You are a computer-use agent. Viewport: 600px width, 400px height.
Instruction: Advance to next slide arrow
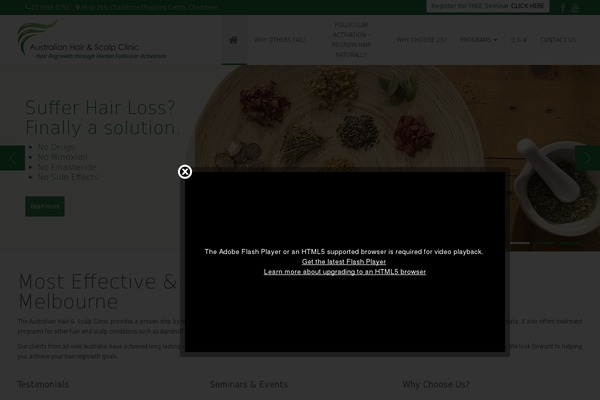pos(587,158)
